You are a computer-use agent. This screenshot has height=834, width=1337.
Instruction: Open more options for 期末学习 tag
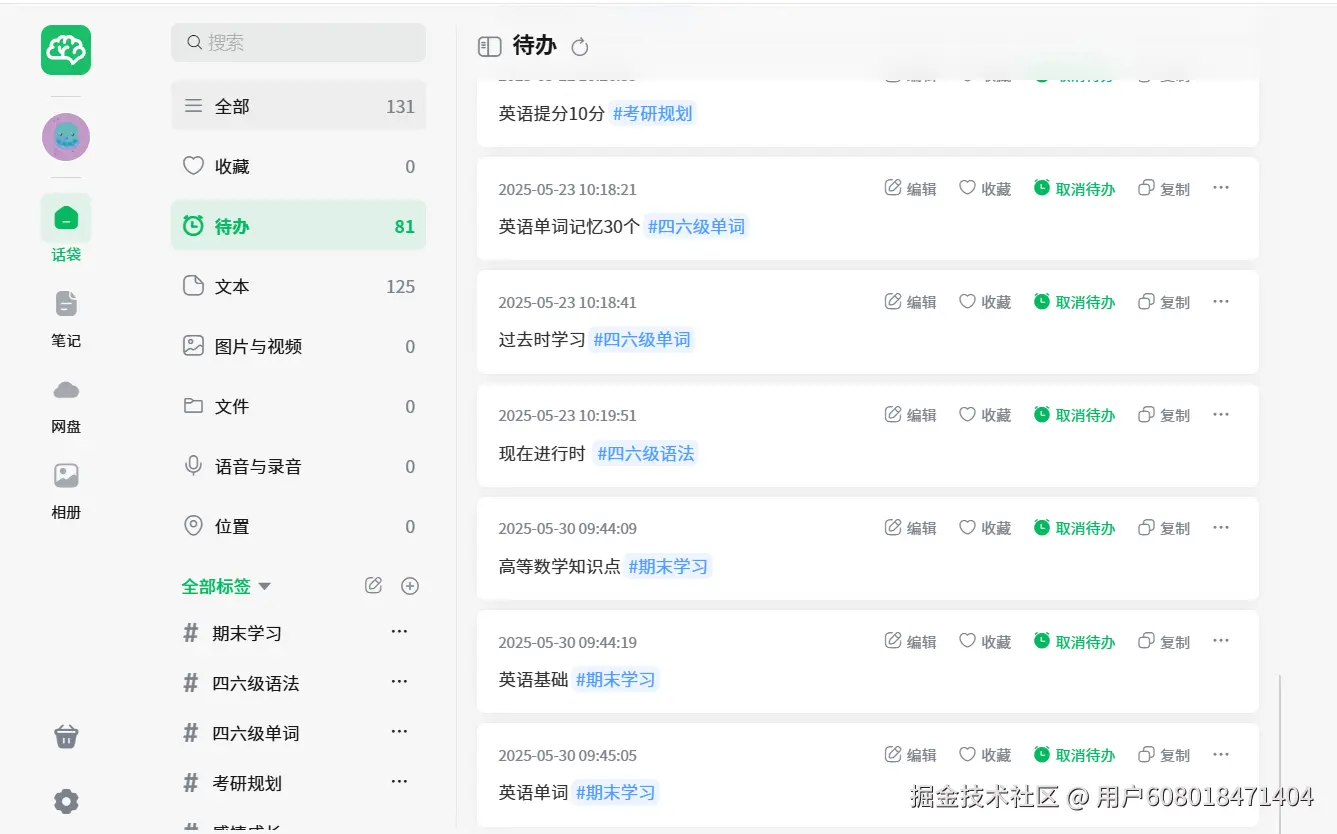click(399, 632)
